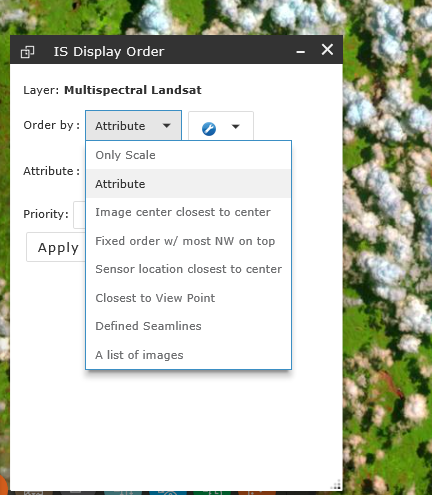432x495 pixels.
Task: Click the 'Priority:' label
Action: click(46, 214)
